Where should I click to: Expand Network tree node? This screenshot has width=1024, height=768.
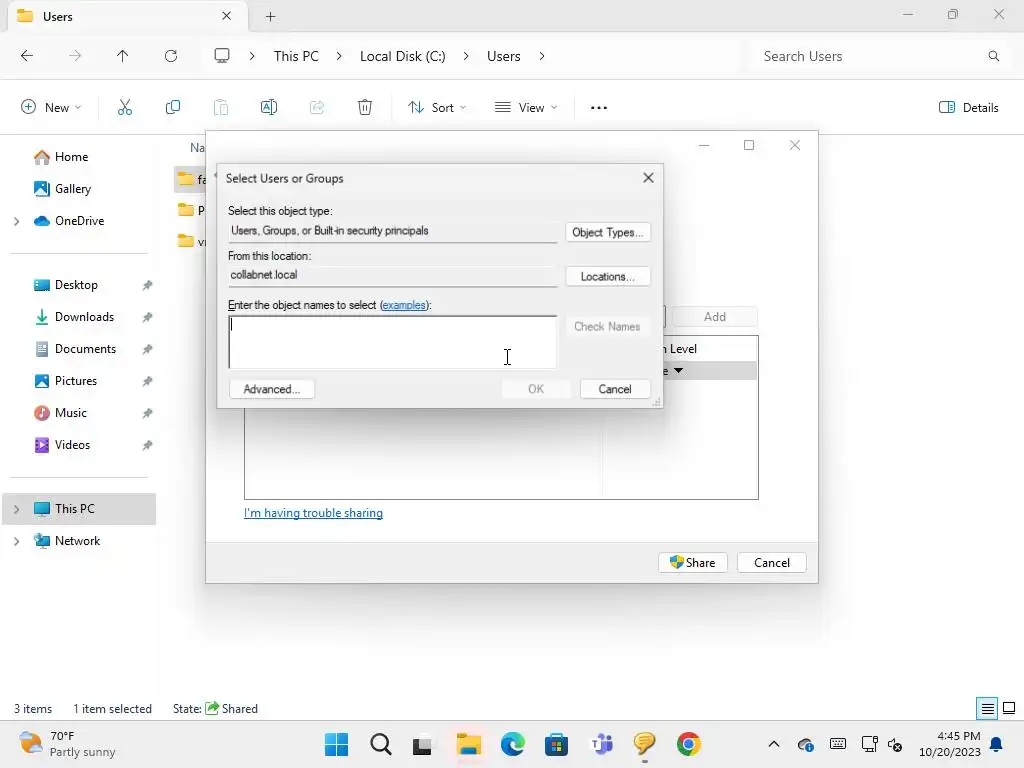pyautogui.click(x=16, y=541)
